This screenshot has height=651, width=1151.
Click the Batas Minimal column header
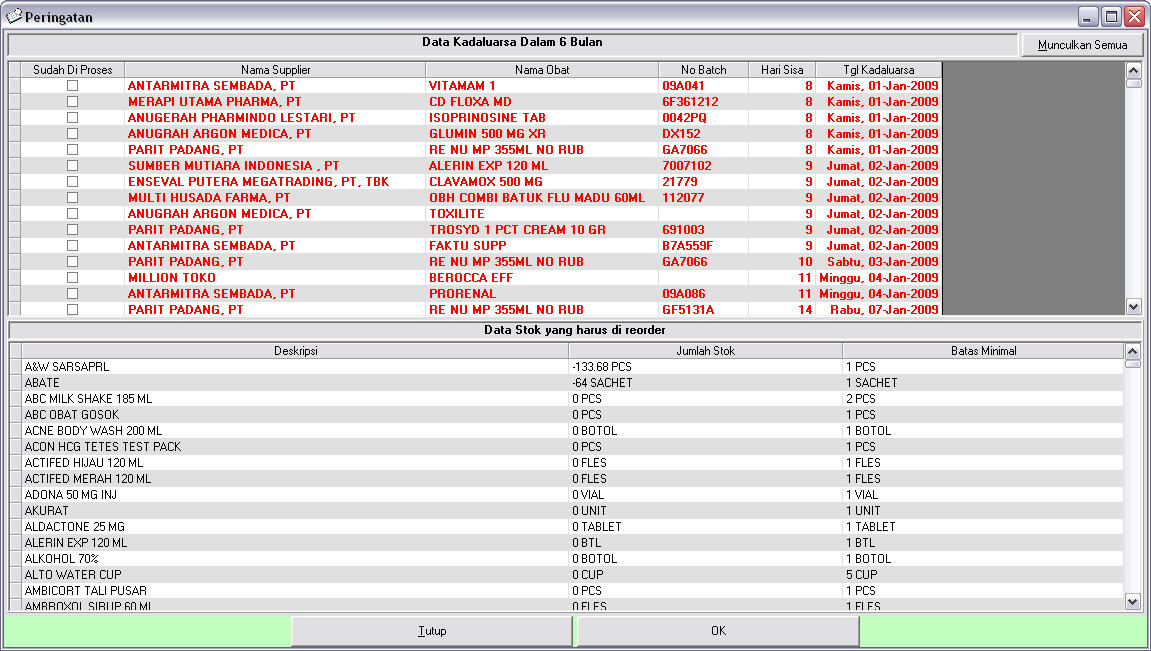pyautogui.click(x=984, y=351)
